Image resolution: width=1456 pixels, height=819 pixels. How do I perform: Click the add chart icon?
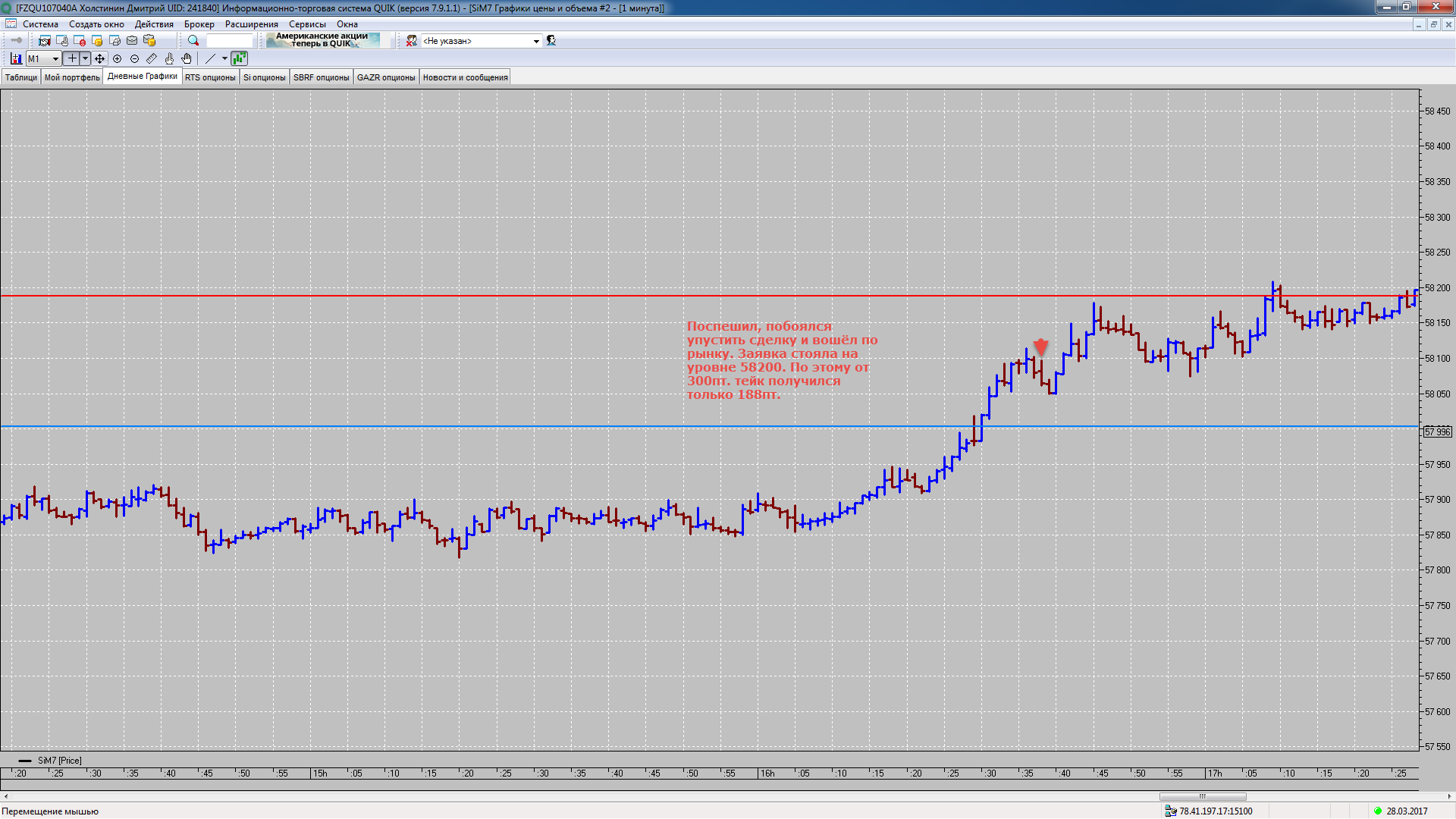tap(16, 59)
